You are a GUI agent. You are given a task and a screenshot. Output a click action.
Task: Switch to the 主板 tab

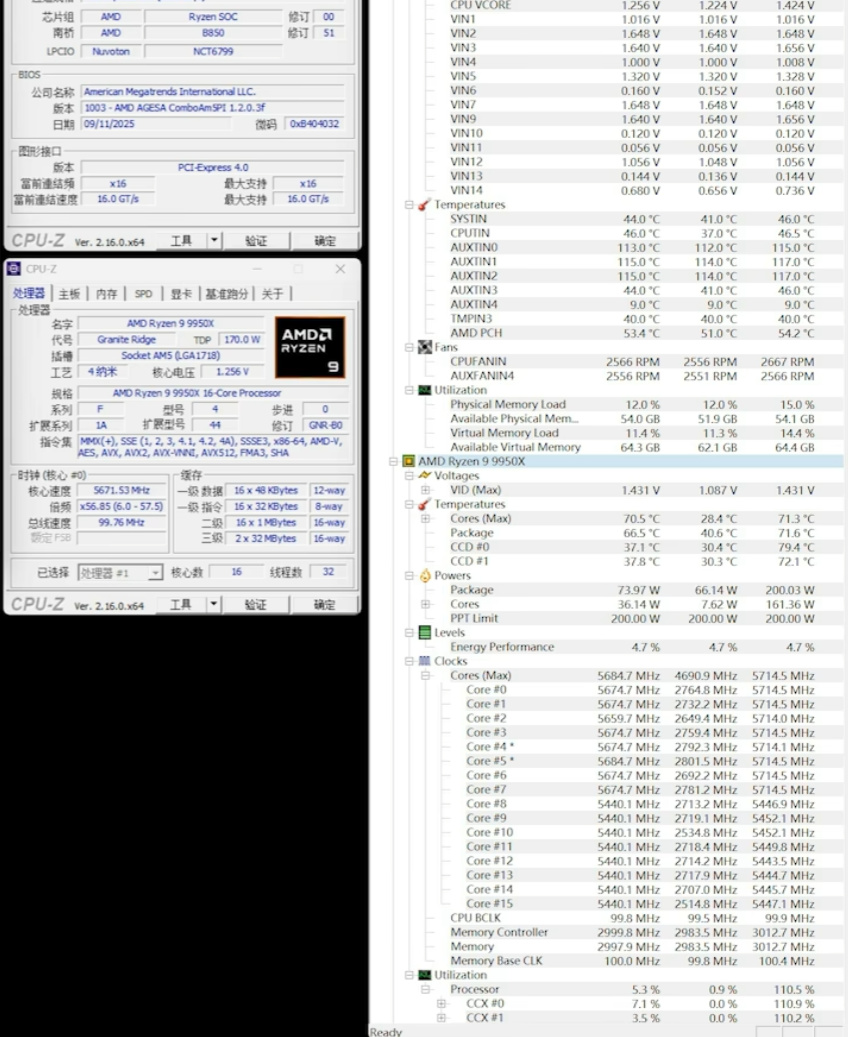[x=69, y=294]
